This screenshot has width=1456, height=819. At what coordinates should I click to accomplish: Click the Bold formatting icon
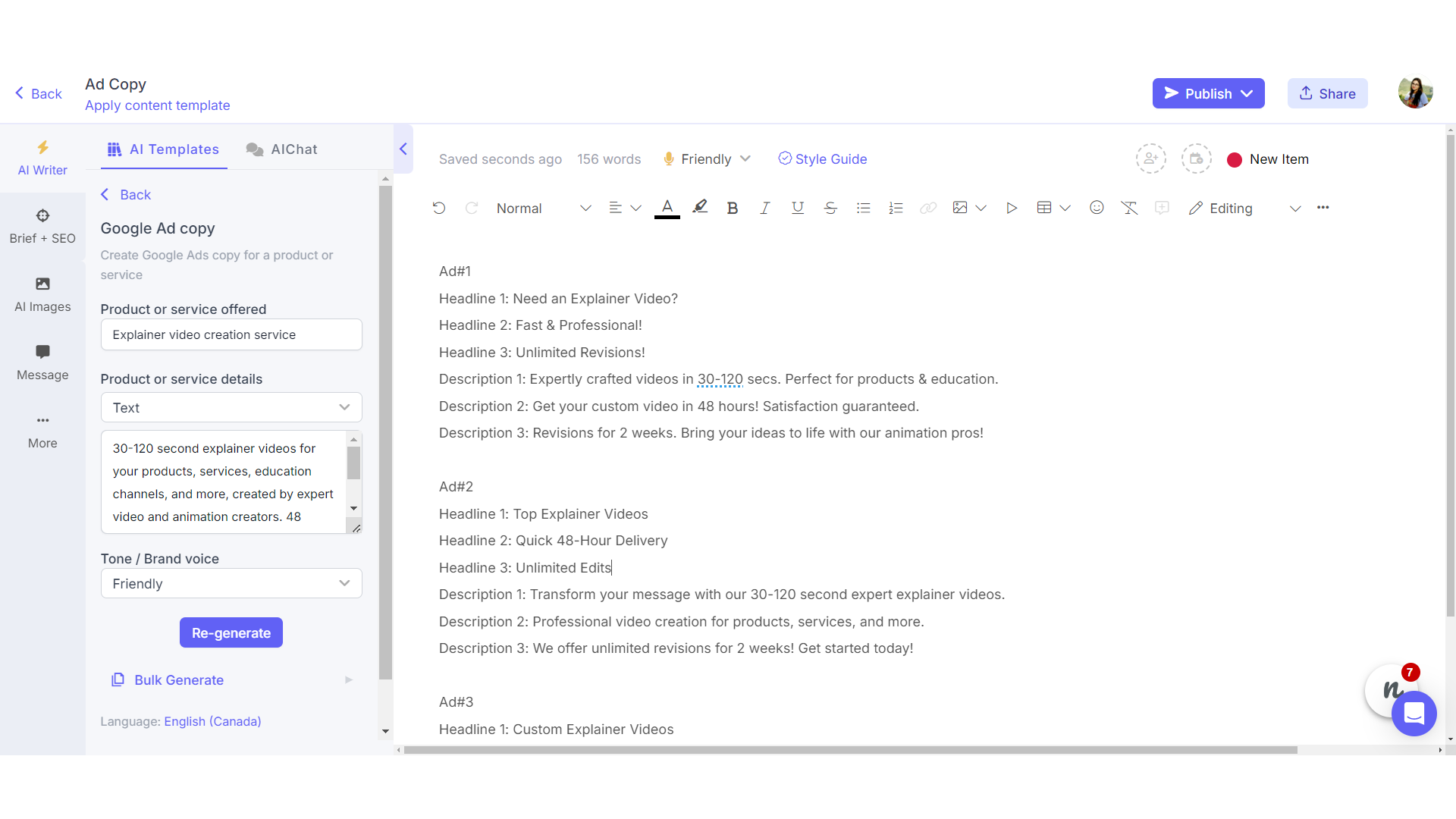pos(732,208)
